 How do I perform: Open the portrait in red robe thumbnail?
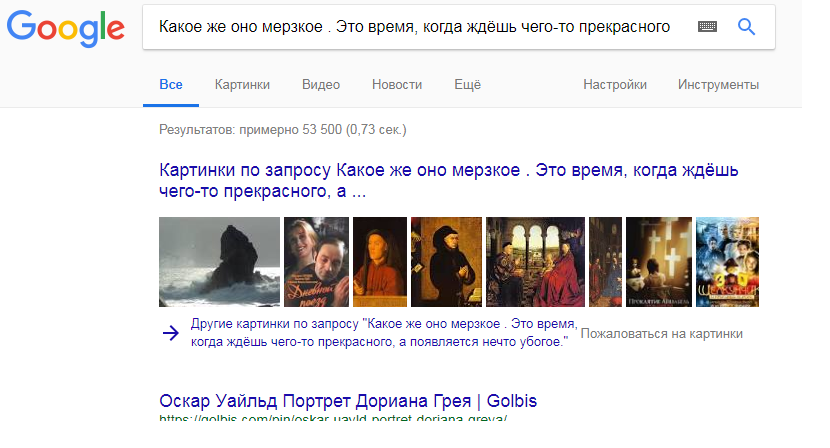click(380, 262)
